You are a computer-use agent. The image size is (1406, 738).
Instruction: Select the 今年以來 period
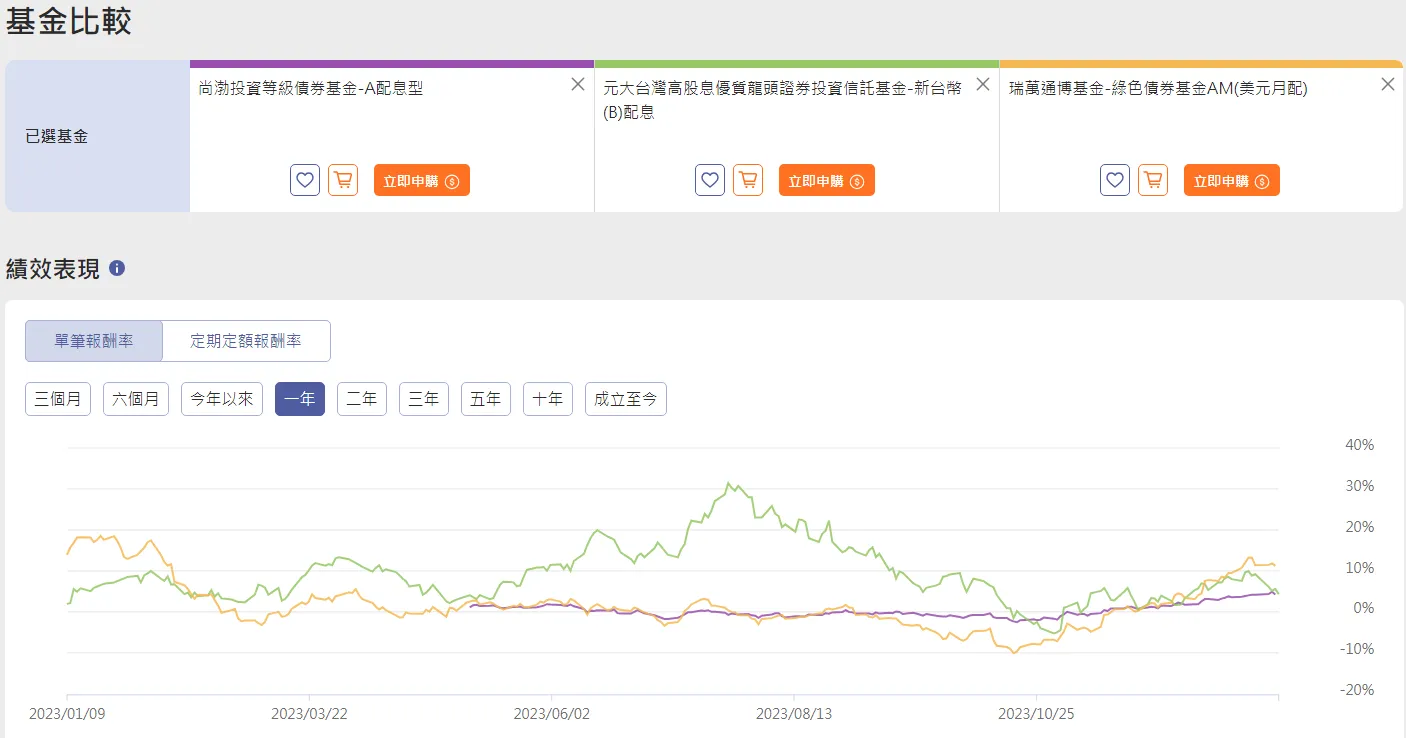pyautogui.click(x=222, y=399)
